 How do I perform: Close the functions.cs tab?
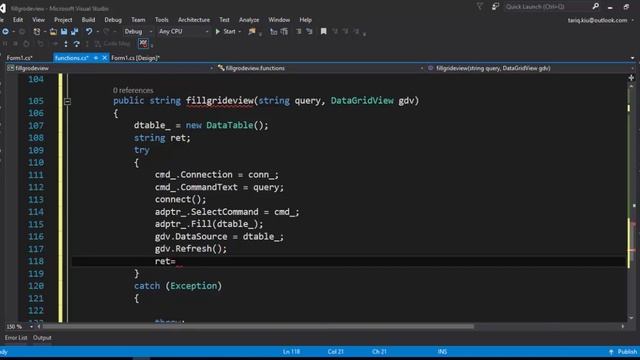(x=104, y=58)
